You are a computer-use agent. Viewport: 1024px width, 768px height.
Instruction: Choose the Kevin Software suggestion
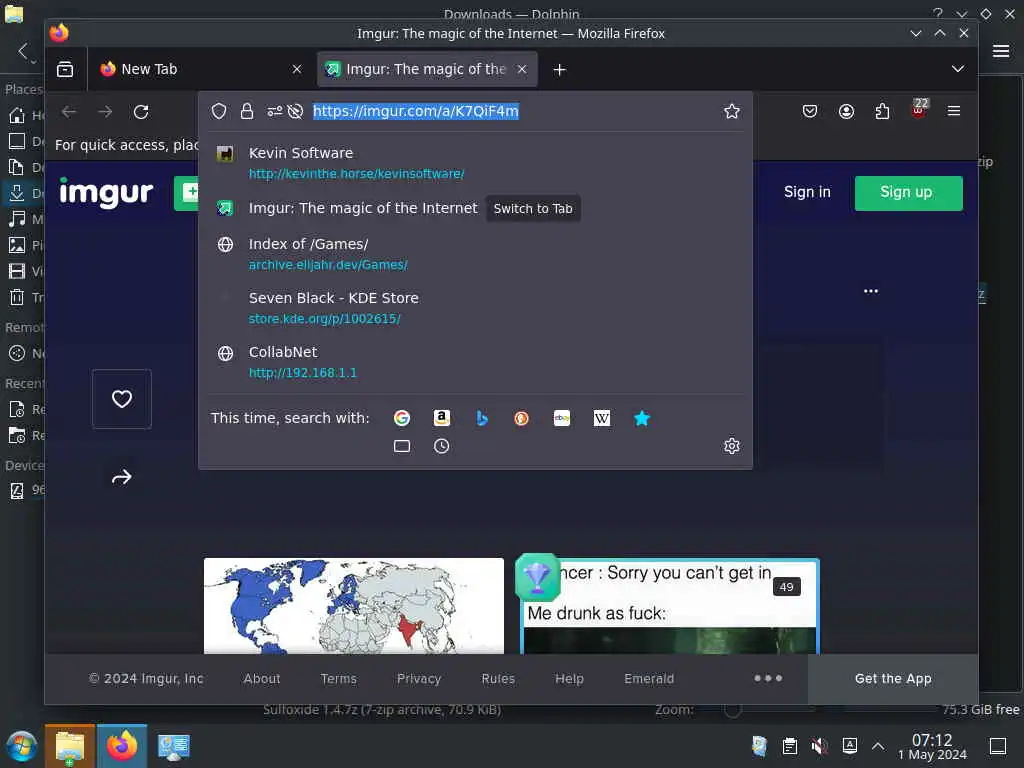(475, 163)
